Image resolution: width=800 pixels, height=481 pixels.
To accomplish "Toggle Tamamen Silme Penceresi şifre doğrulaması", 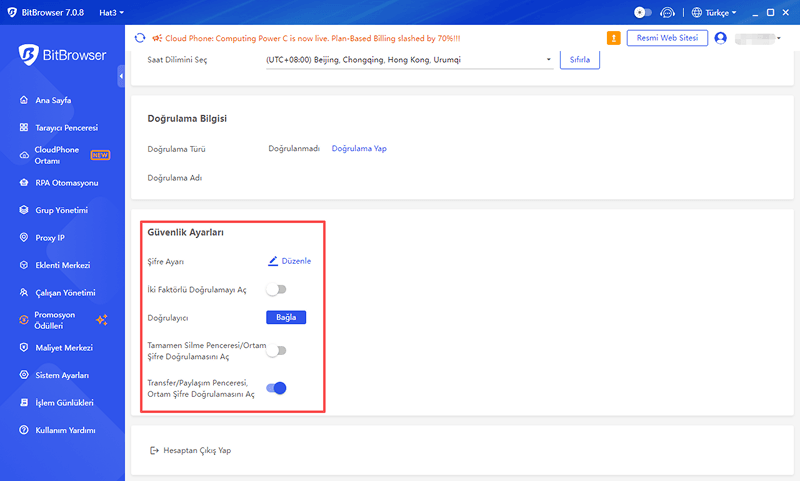I will (275, 350).
